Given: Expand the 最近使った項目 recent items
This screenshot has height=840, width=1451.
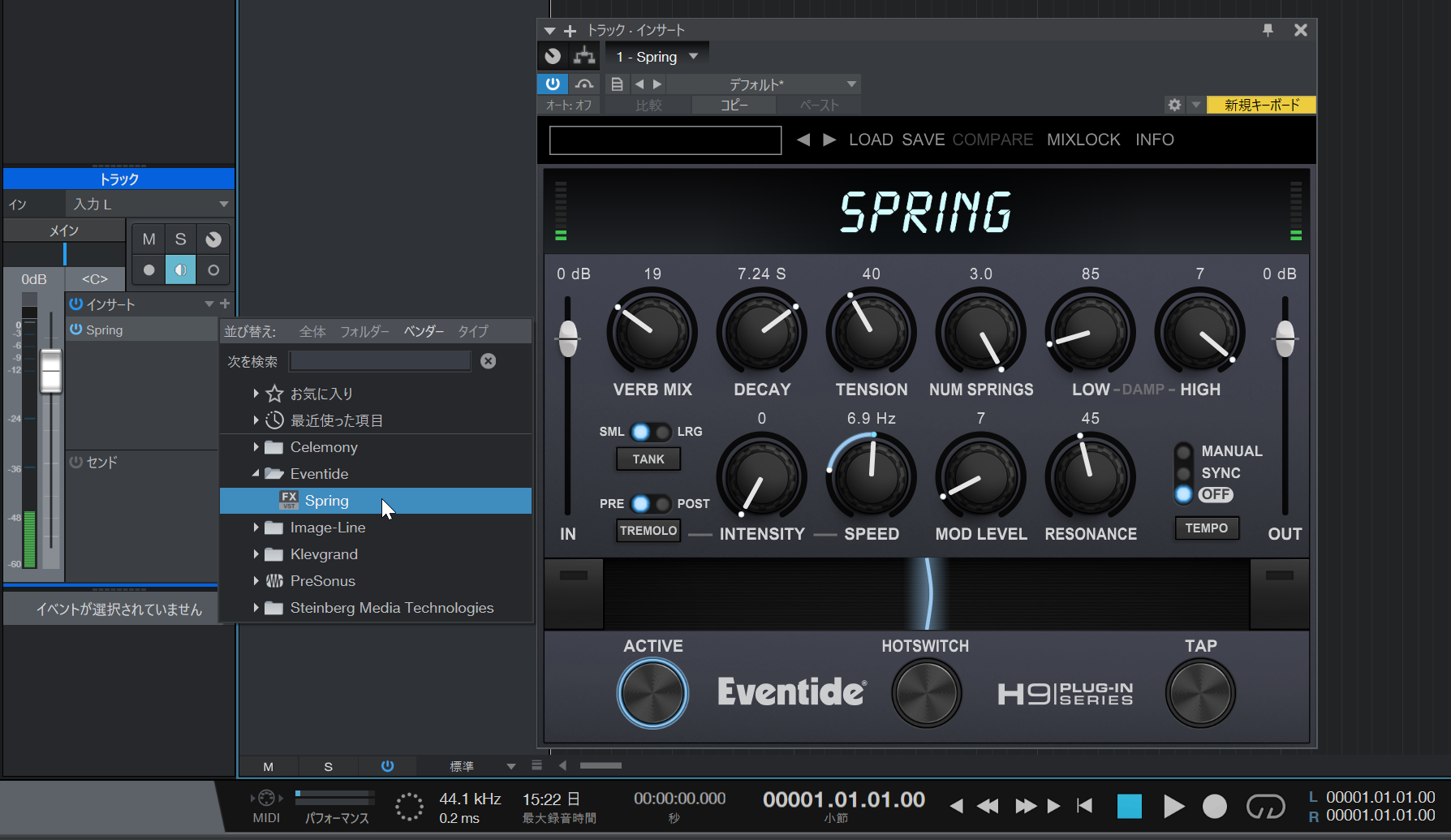Looking at the screenshot, I should (x=256, y=420).
